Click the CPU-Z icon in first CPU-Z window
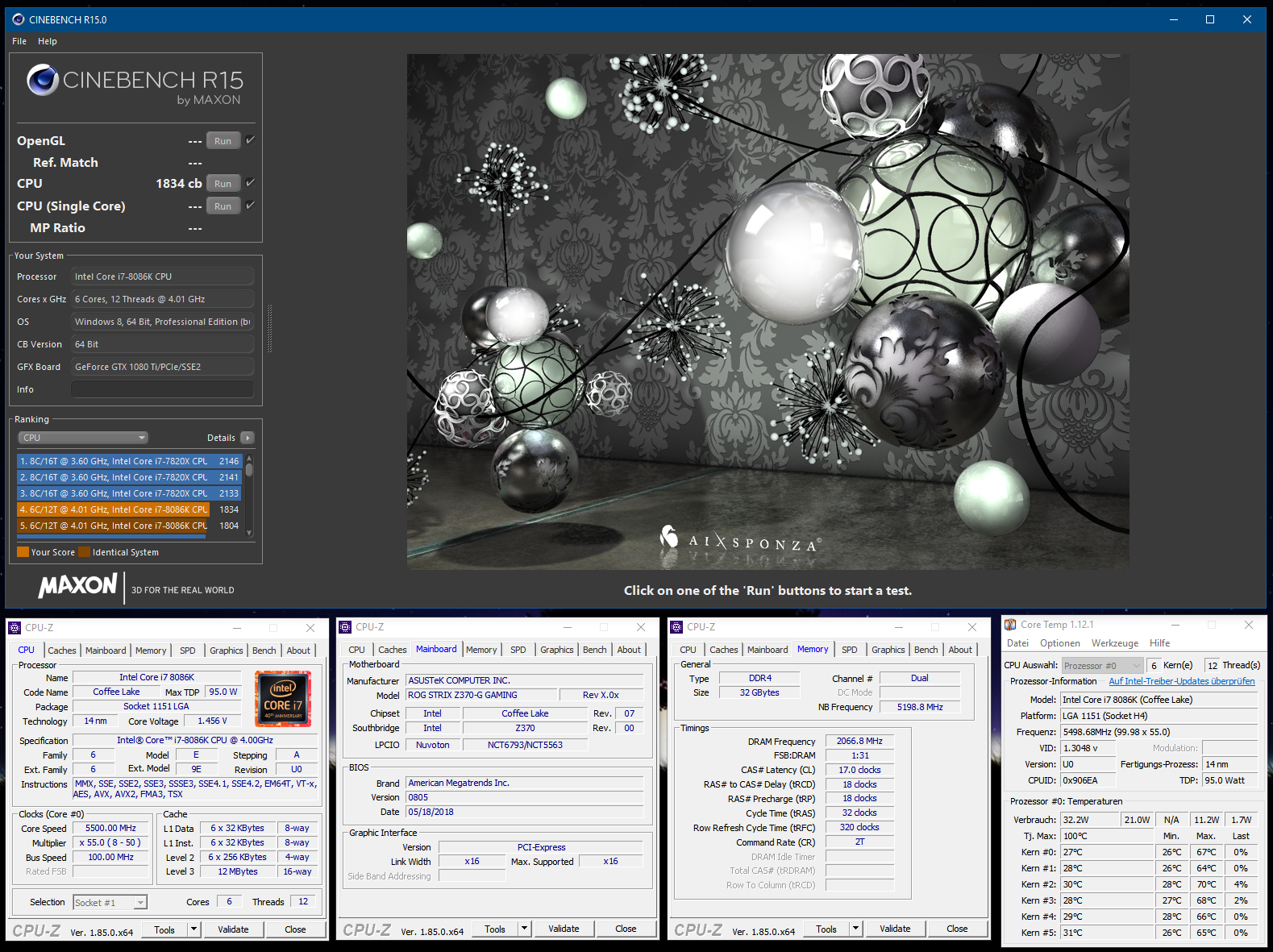Viewport: 1273px width, 952px height. click(x=15, y=627)
